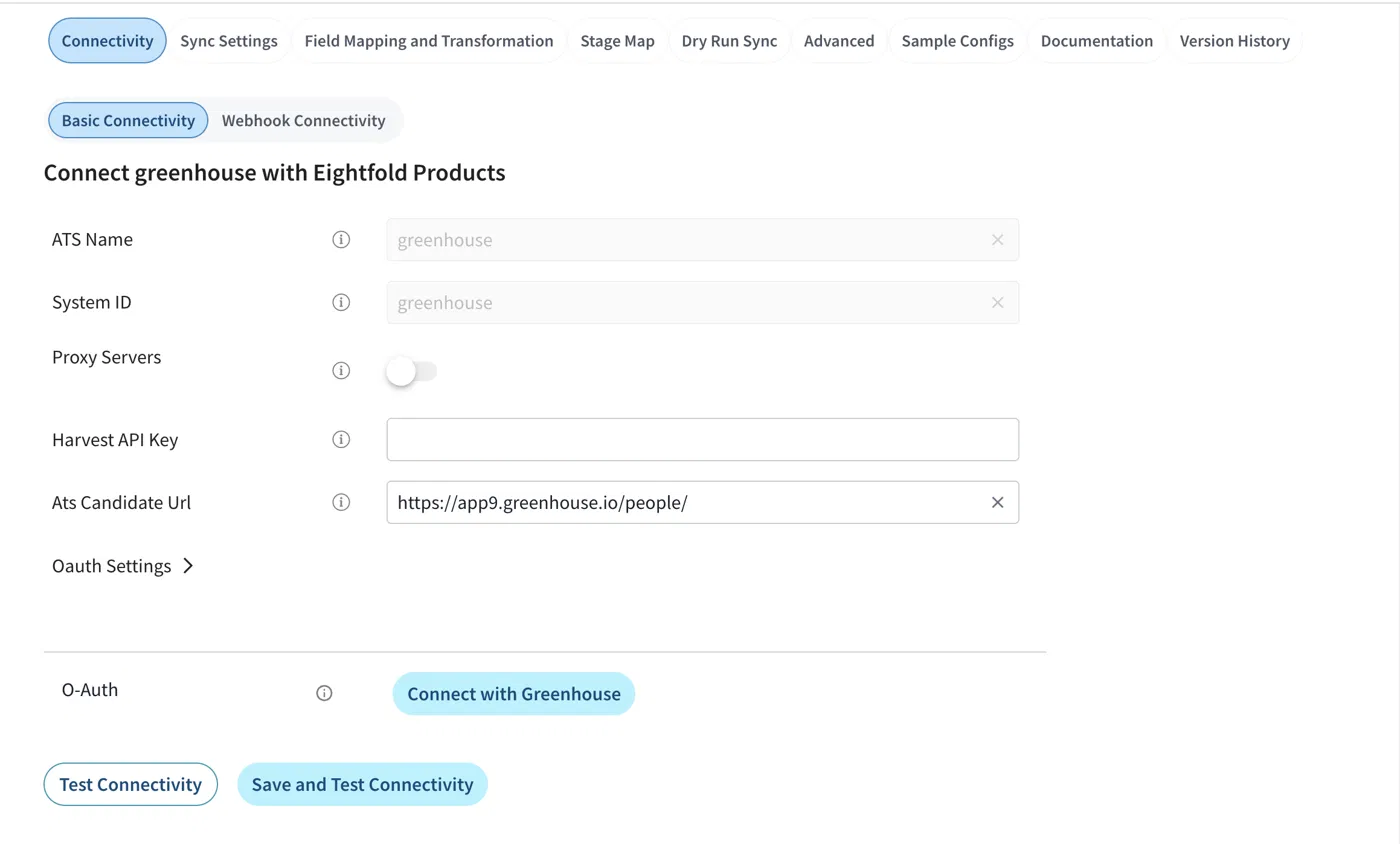Toggle the Proxy Servers switch
The height and width of the screenshot is (844, 1400).
click(x=412, y=371)
